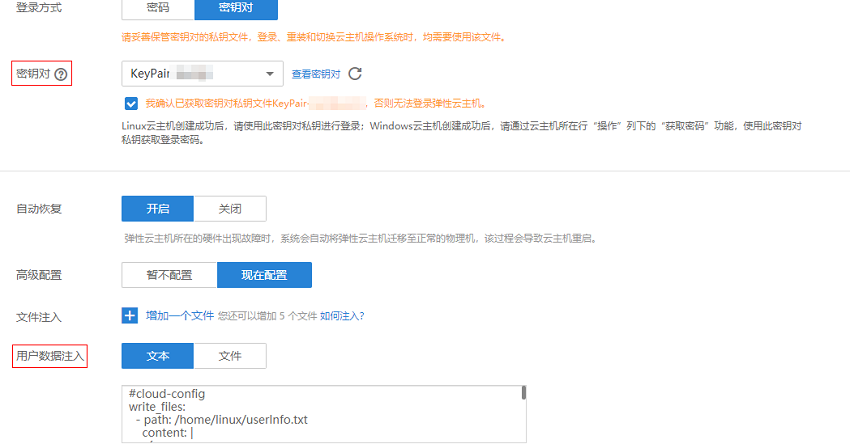Image resolution: width=850 pixels, height=444 pixels.
Task: Click the 增加一个文件 link
Action: (x=180, y=316)
